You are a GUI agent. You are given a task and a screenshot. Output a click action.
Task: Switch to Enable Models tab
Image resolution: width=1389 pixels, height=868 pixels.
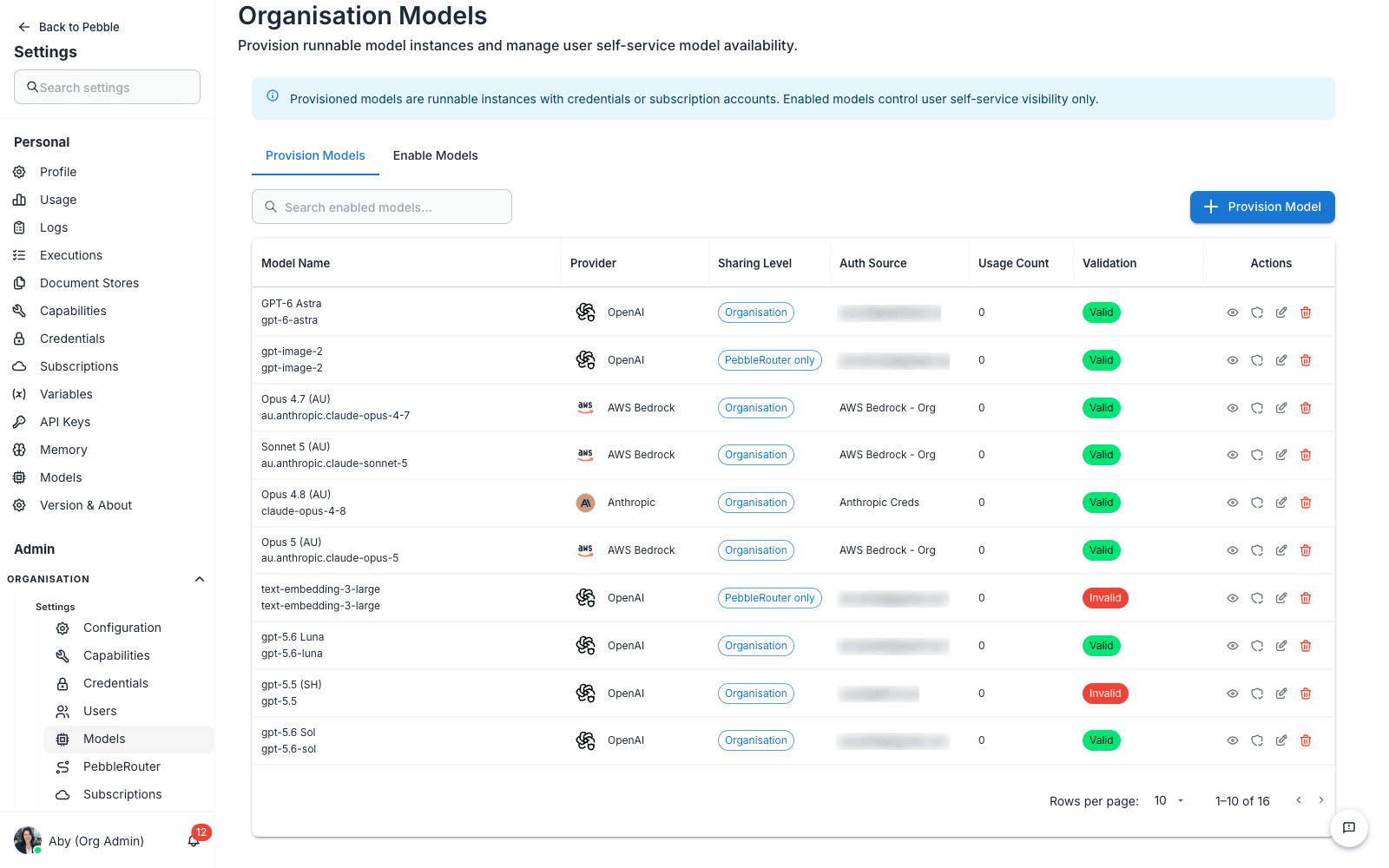[x=435, y=155]
